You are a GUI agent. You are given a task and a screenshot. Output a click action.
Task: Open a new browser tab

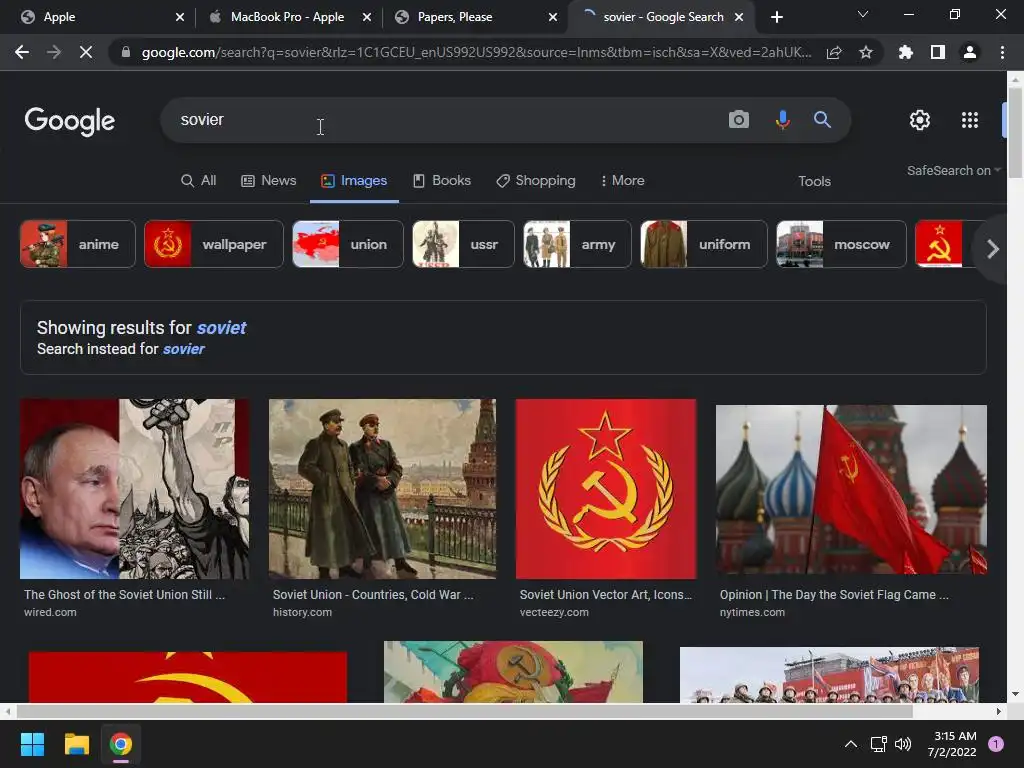(776, 17)
